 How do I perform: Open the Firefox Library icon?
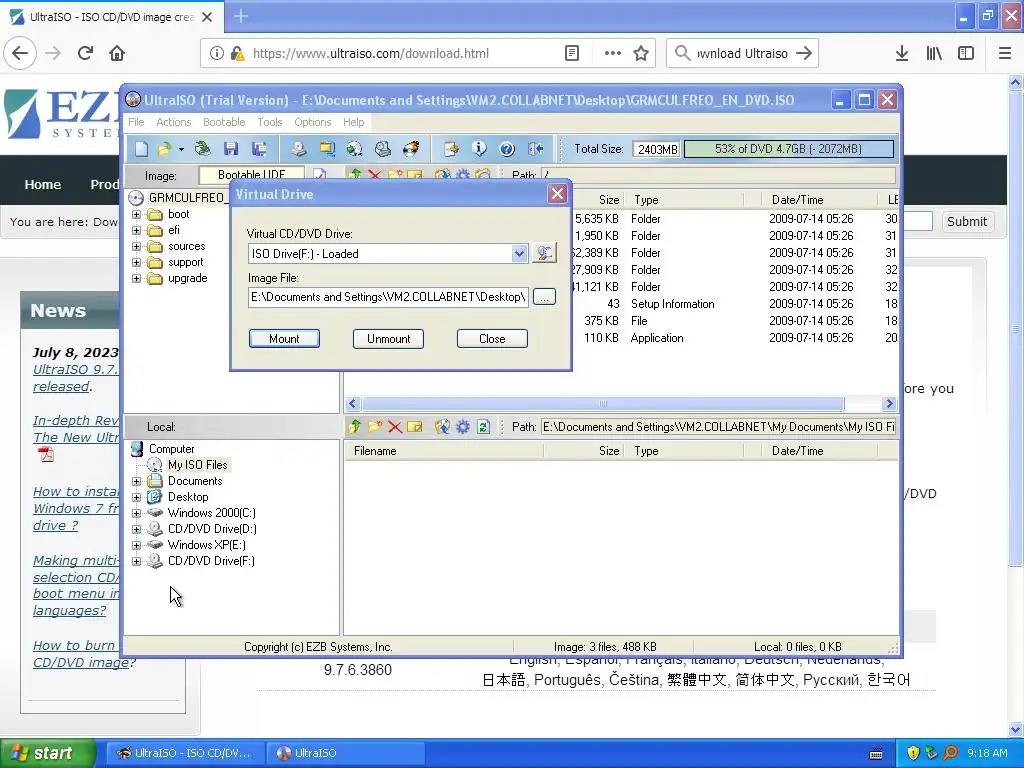(934, 54)
